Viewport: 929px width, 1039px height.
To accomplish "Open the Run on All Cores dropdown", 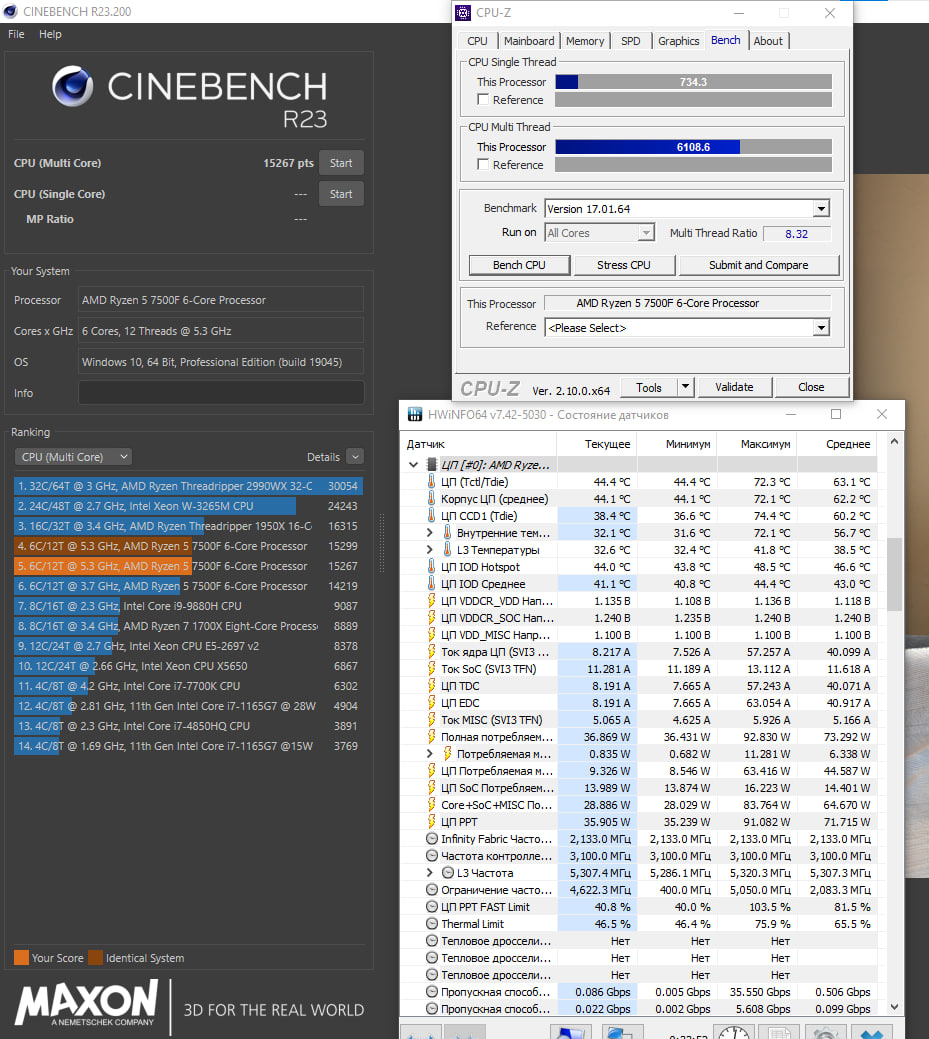I will pos(646,233).
